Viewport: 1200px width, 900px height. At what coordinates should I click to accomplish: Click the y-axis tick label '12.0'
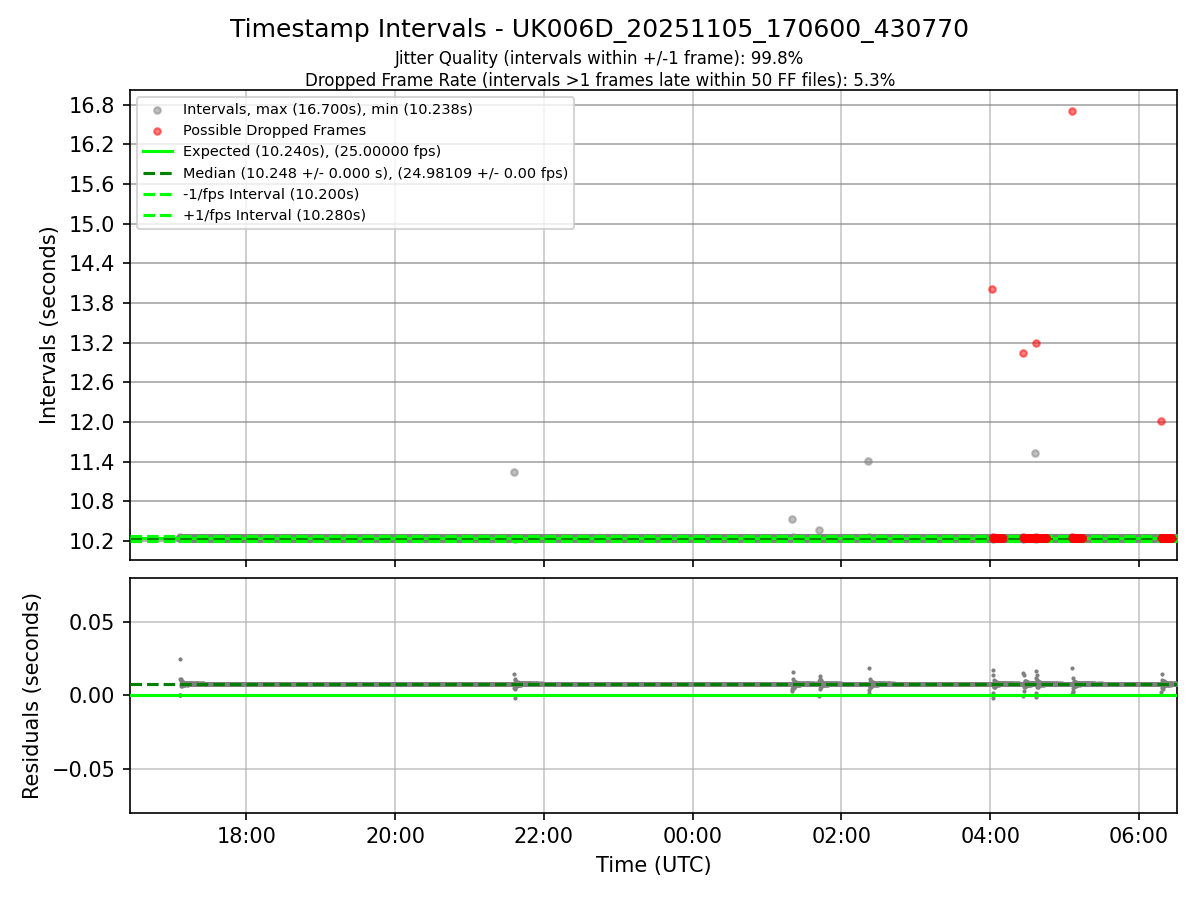tap(93, 422)
